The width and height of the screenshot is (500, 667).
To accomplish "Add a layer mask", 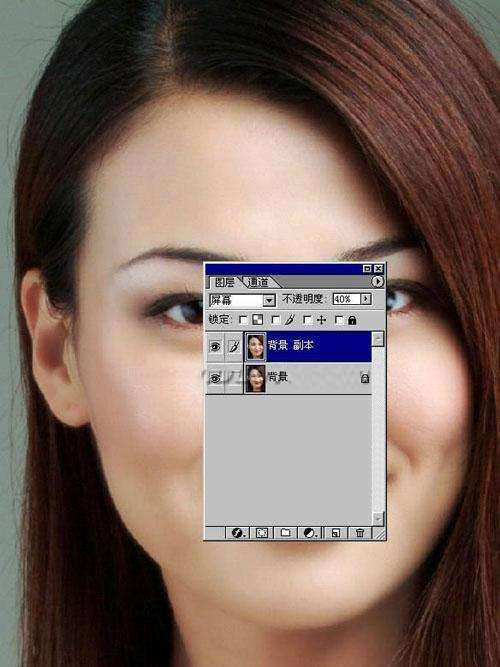I will coord(262,533).
